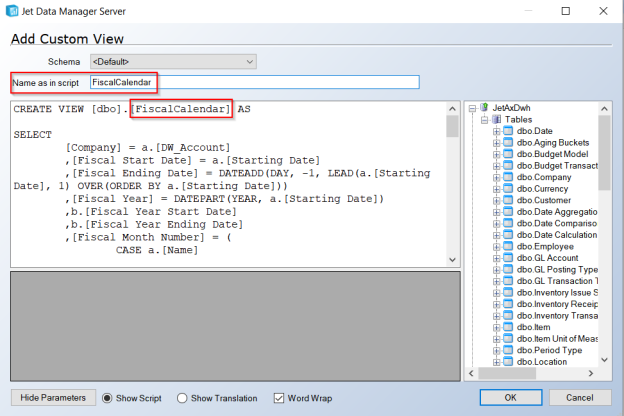624x416 pixels.
Task: Click the dbo.Item Unit of Meas table icon
Action: click(508, 339)
